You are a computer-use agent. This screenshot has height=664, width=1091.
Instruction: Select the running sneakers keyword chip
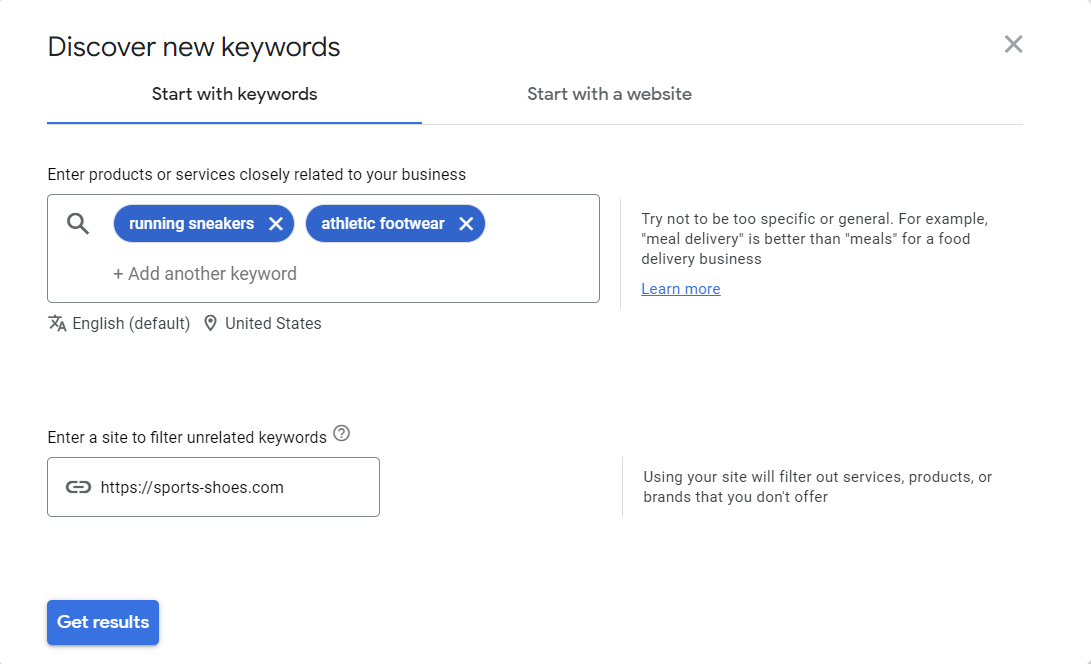192,223
